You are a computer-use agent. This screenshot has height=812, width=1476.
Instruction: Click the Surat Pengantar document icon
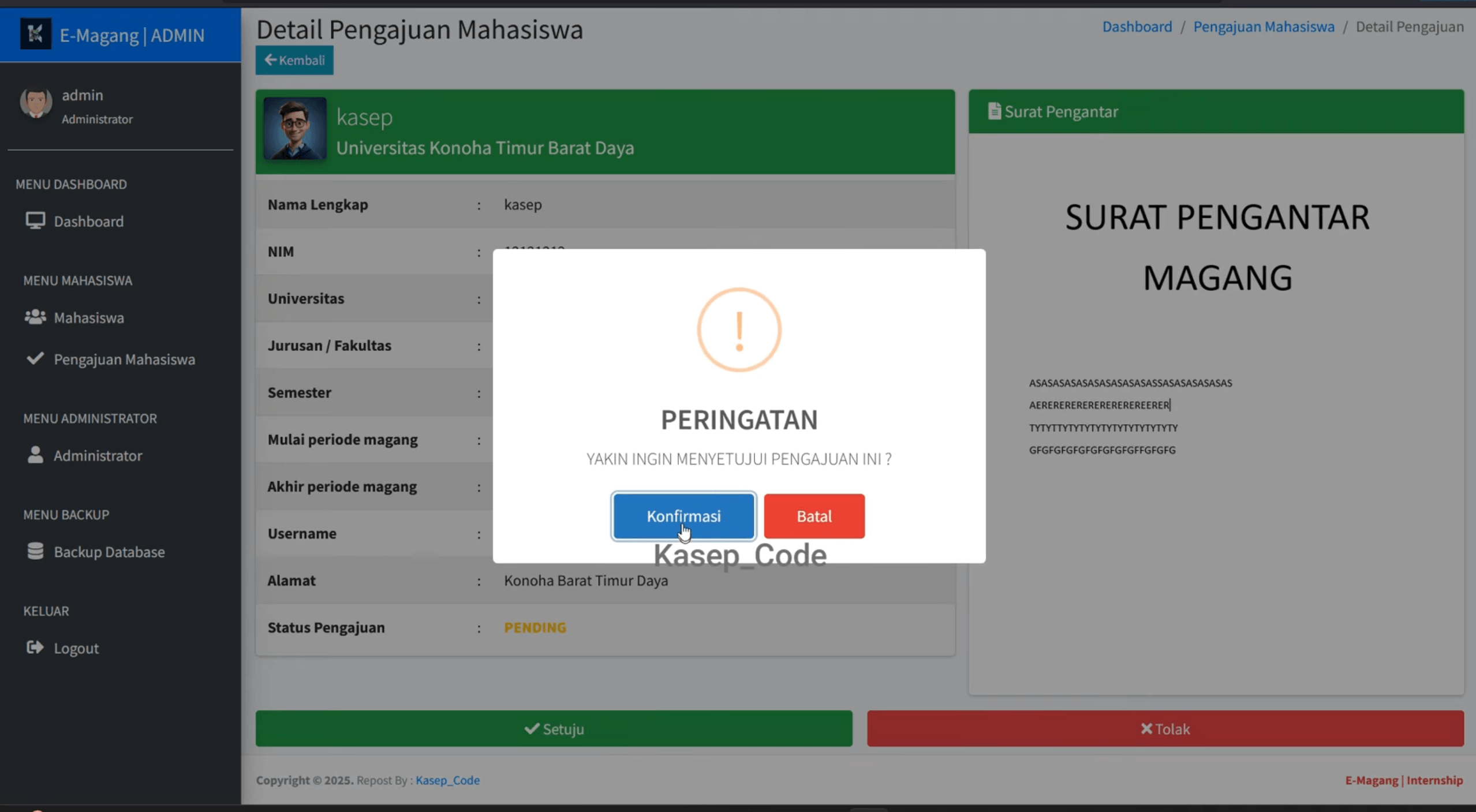[x=994, y=111]
